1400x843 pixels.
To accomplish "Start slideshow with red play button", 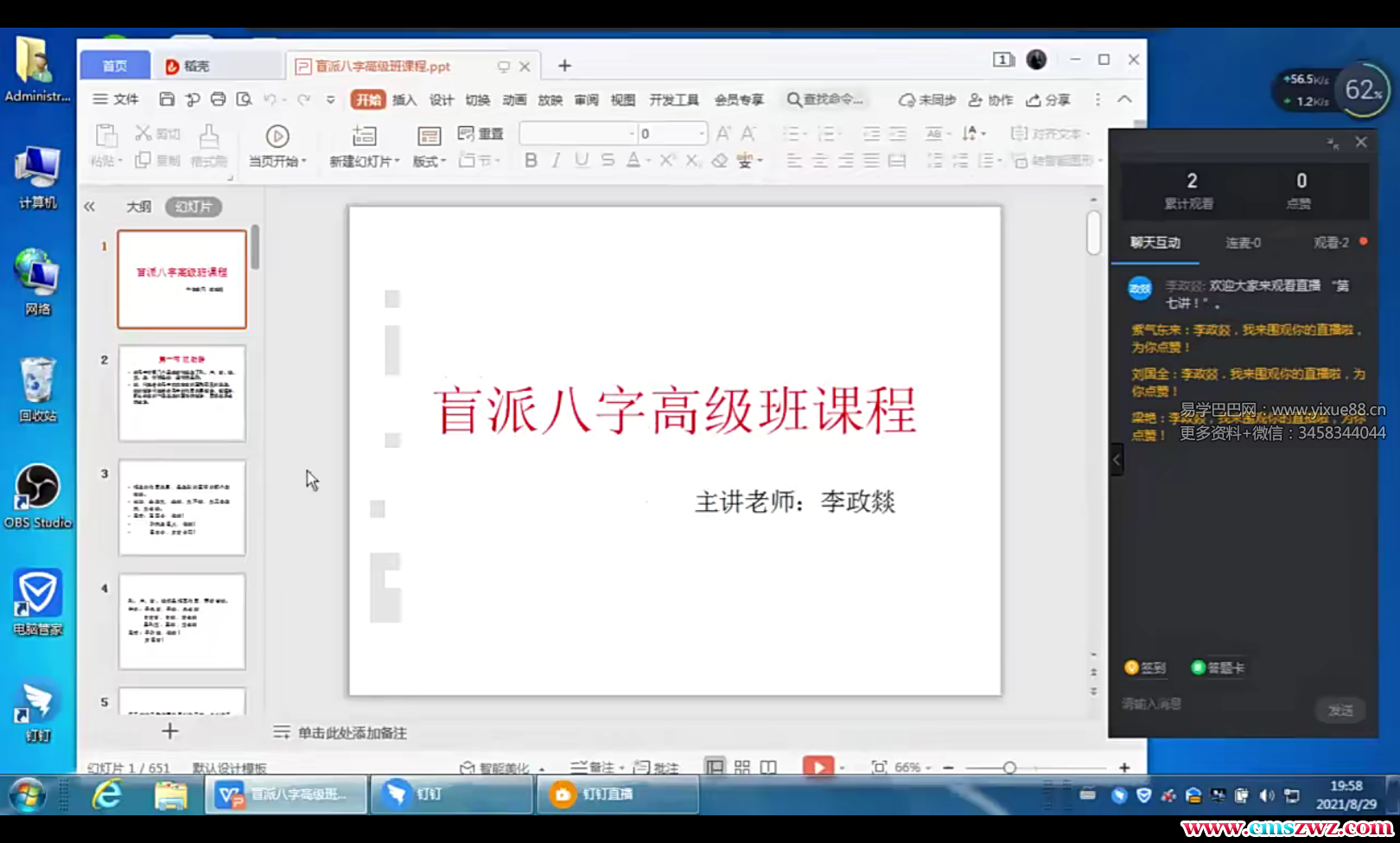I will click(818, 767).
